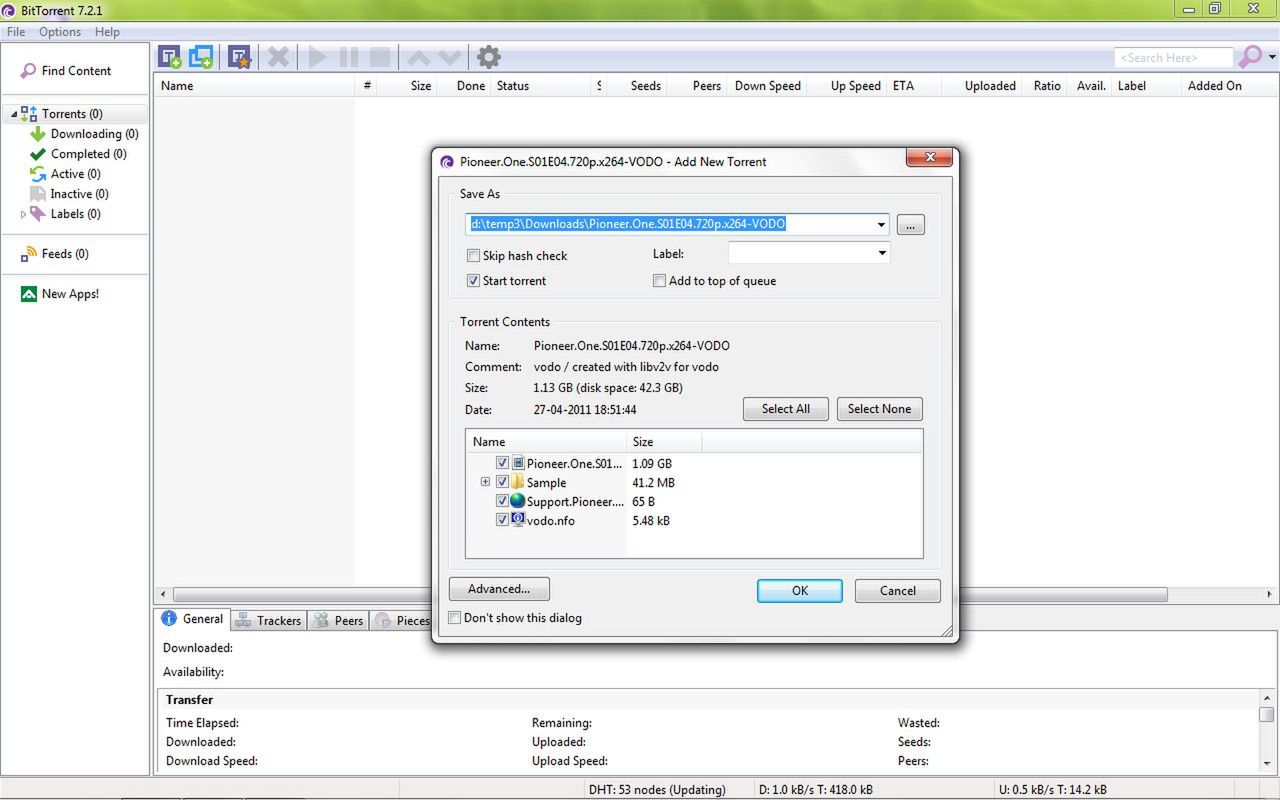Uncheck the Support.Pioneer file checkbox
1280x800 pixels.
pyautogui.click(x=503, y=501)
